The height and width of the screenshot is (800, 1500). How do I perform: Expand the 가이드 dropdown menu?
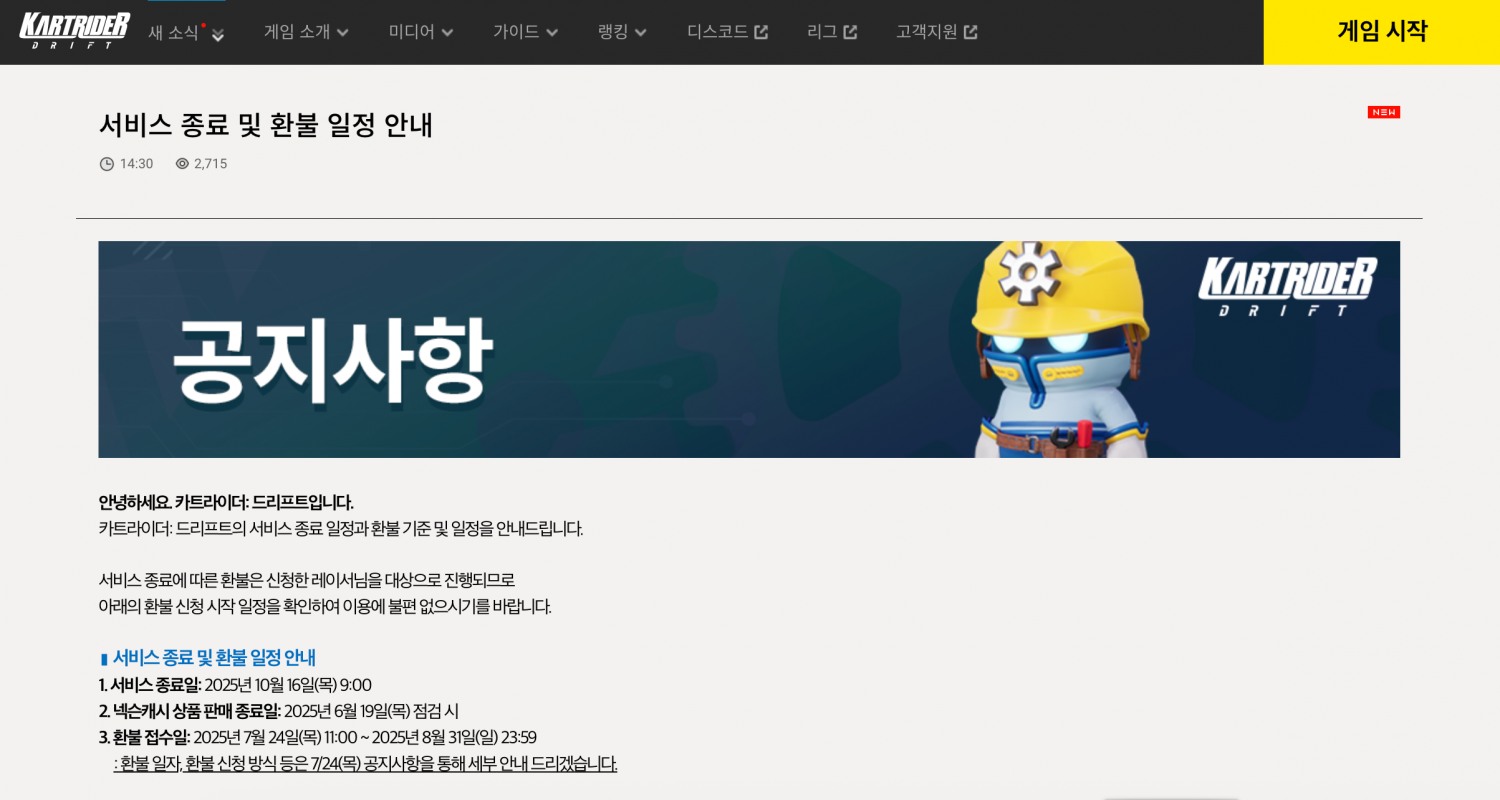pos(524,32)
